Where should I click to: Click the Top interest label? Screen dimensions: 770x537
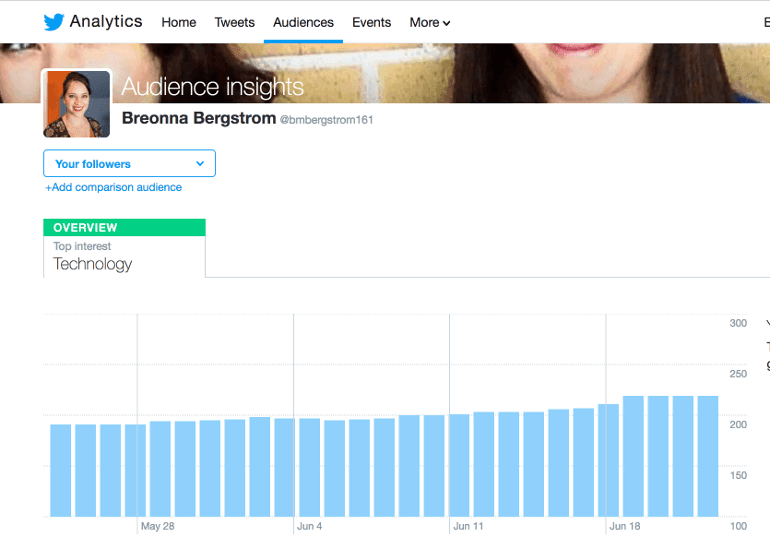82,246
